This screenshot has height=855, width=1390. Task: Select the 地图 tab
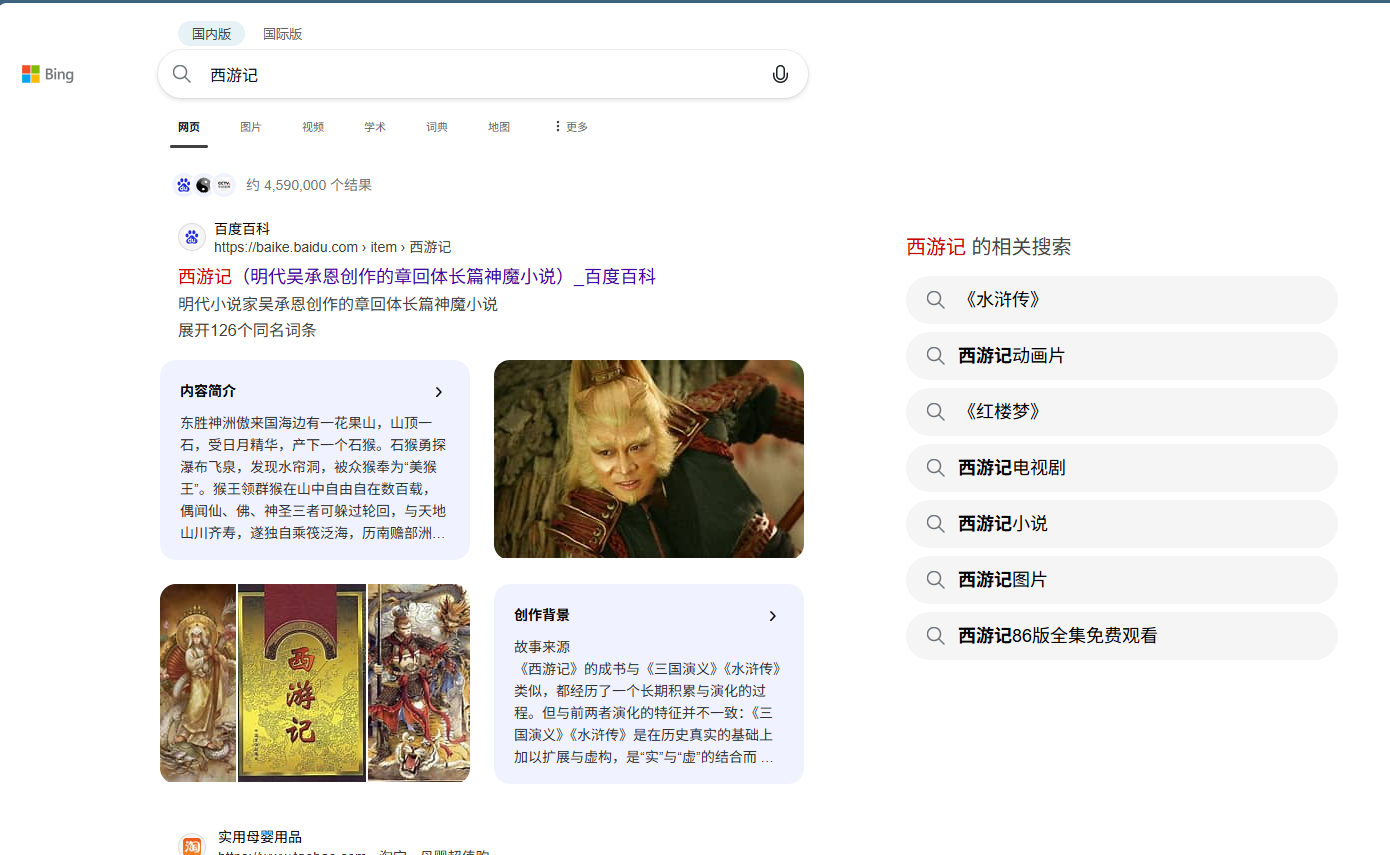(499, 127)
